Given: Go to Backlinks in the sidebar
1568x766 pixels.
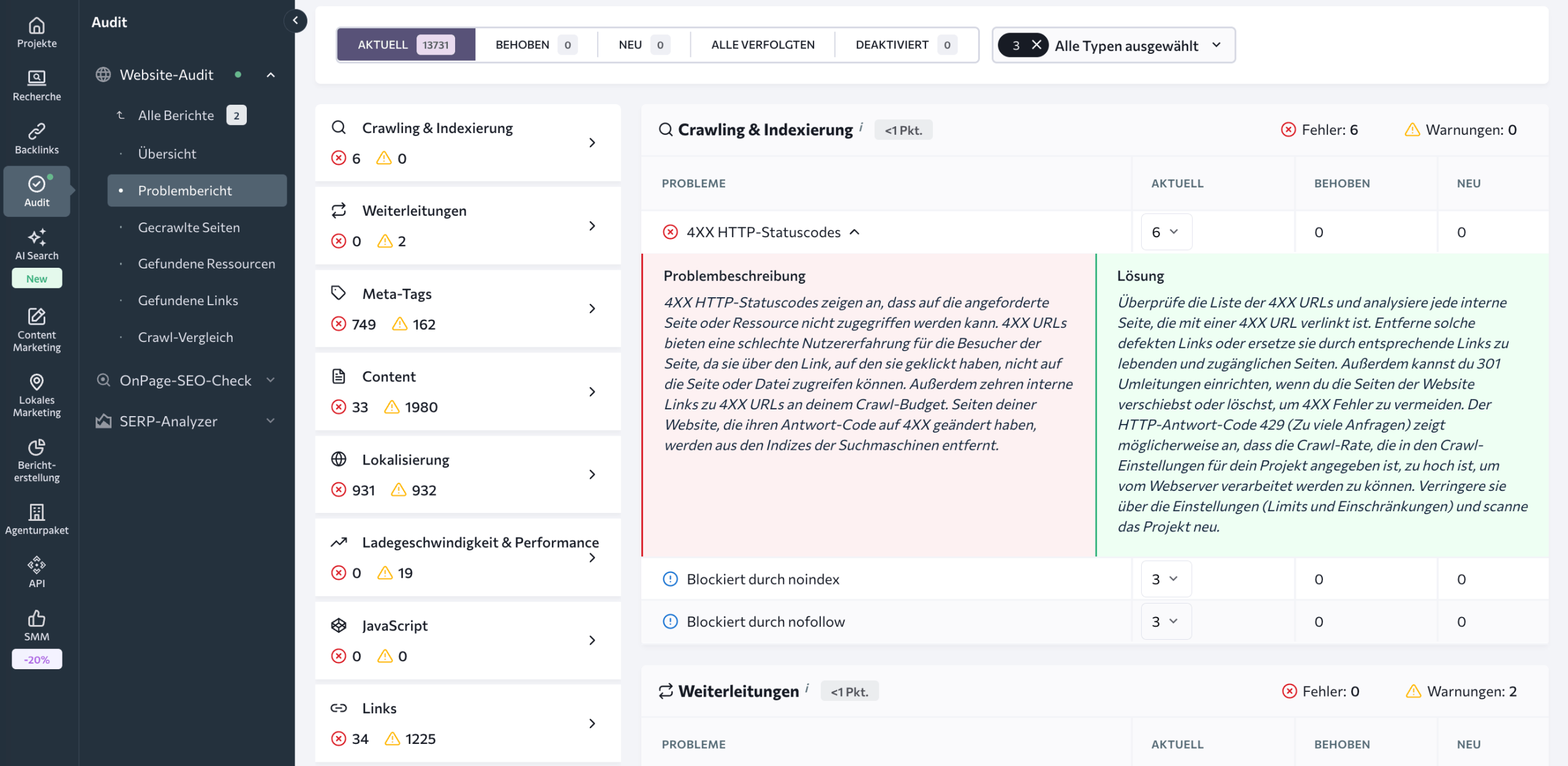Looking at the screenshot, I should point(37,139).
